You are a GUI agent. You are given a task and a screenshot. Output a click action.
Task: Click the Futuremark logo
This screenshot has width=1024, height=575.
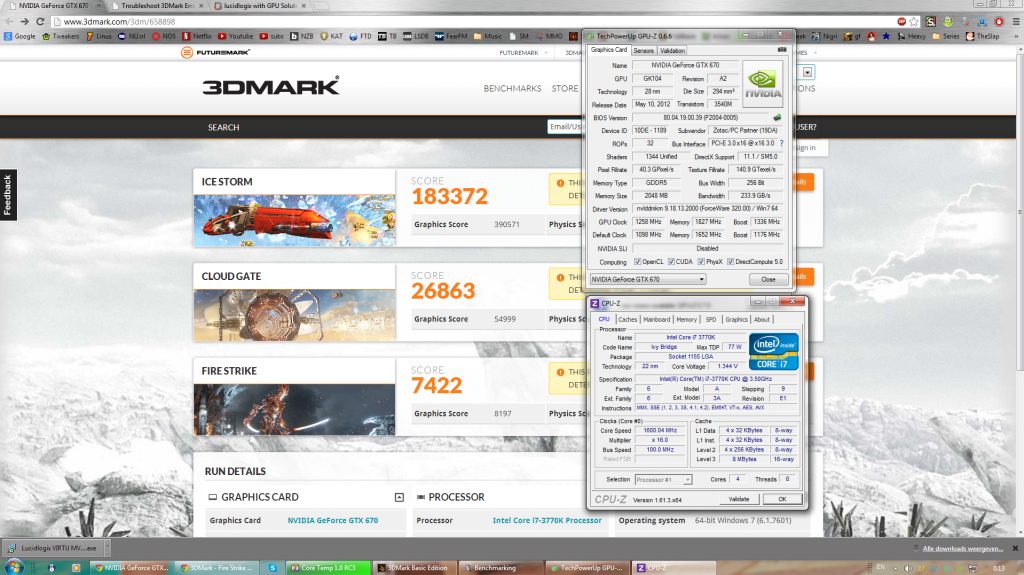216,52
